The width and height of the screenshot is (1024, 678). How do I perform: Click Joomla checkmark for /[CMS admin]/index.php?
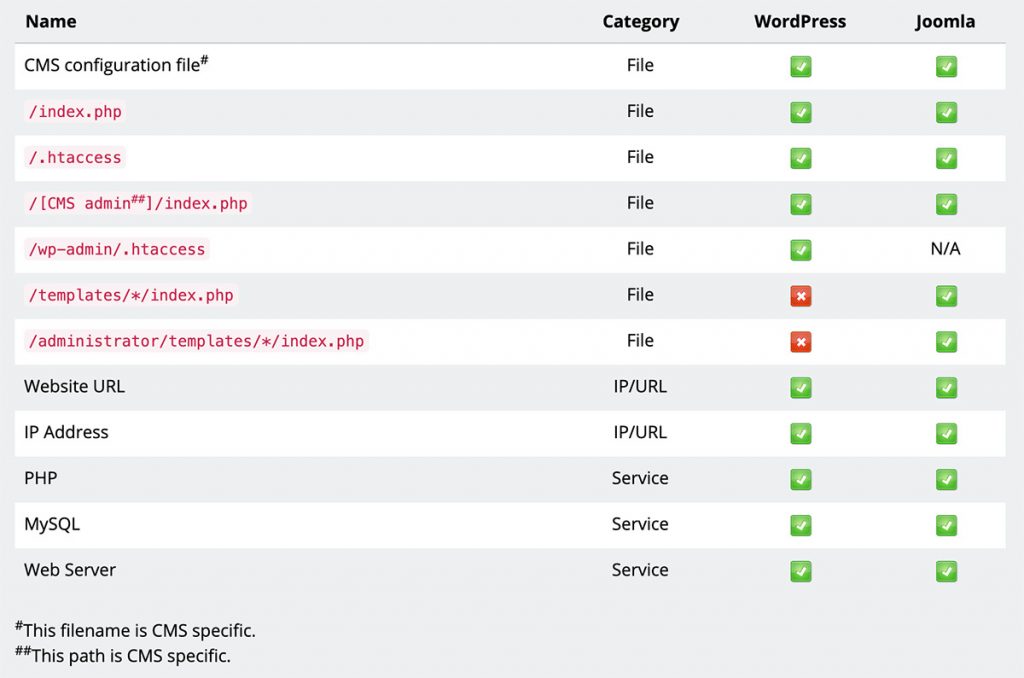pos(946,204)
